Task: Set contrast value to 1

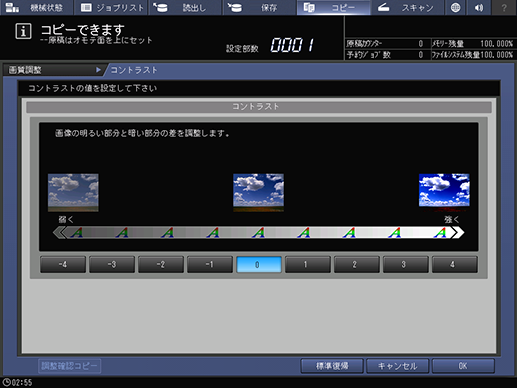Action: (x=308, y=265)
